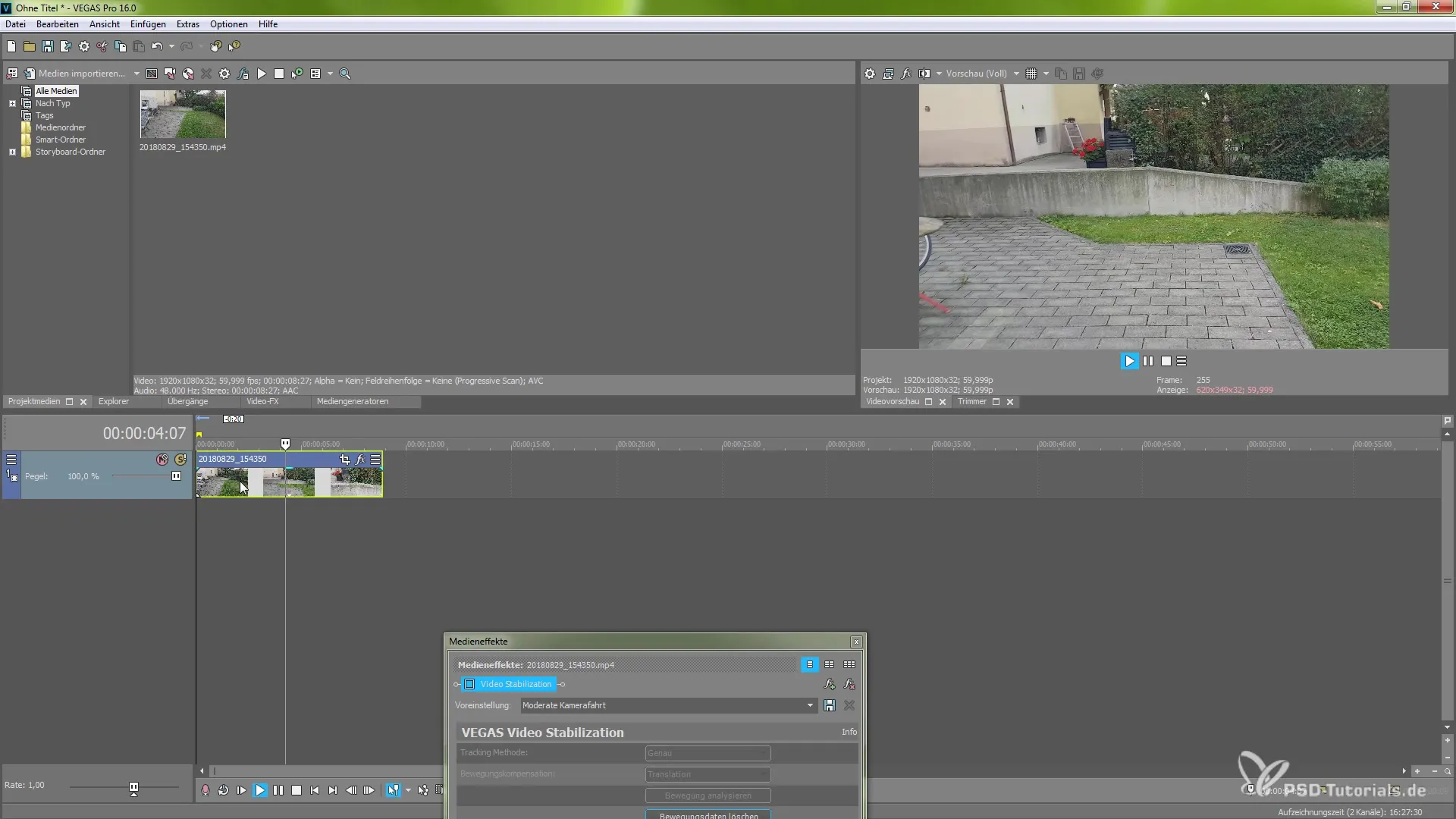Toggle external monitor preview icon
1456x819 pixels.
888,74
